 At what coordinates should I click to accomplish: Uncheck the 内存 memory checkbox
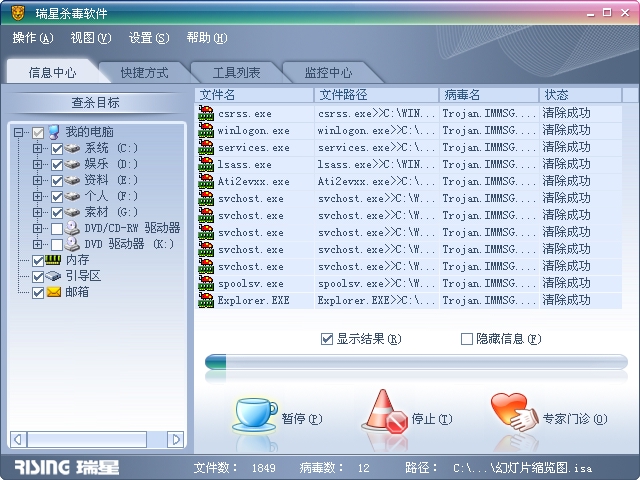38,261
